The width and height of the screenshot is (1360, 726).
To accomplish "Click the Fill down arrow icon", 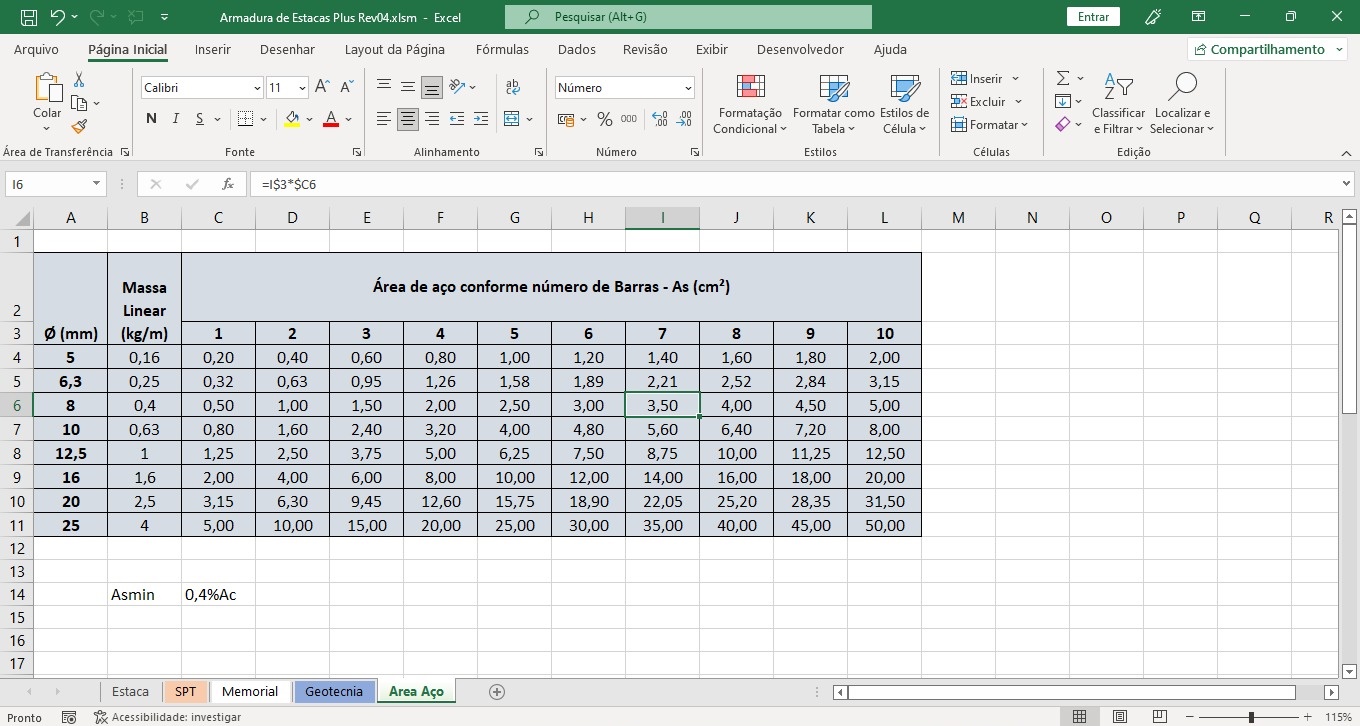I will [1063, 101].
